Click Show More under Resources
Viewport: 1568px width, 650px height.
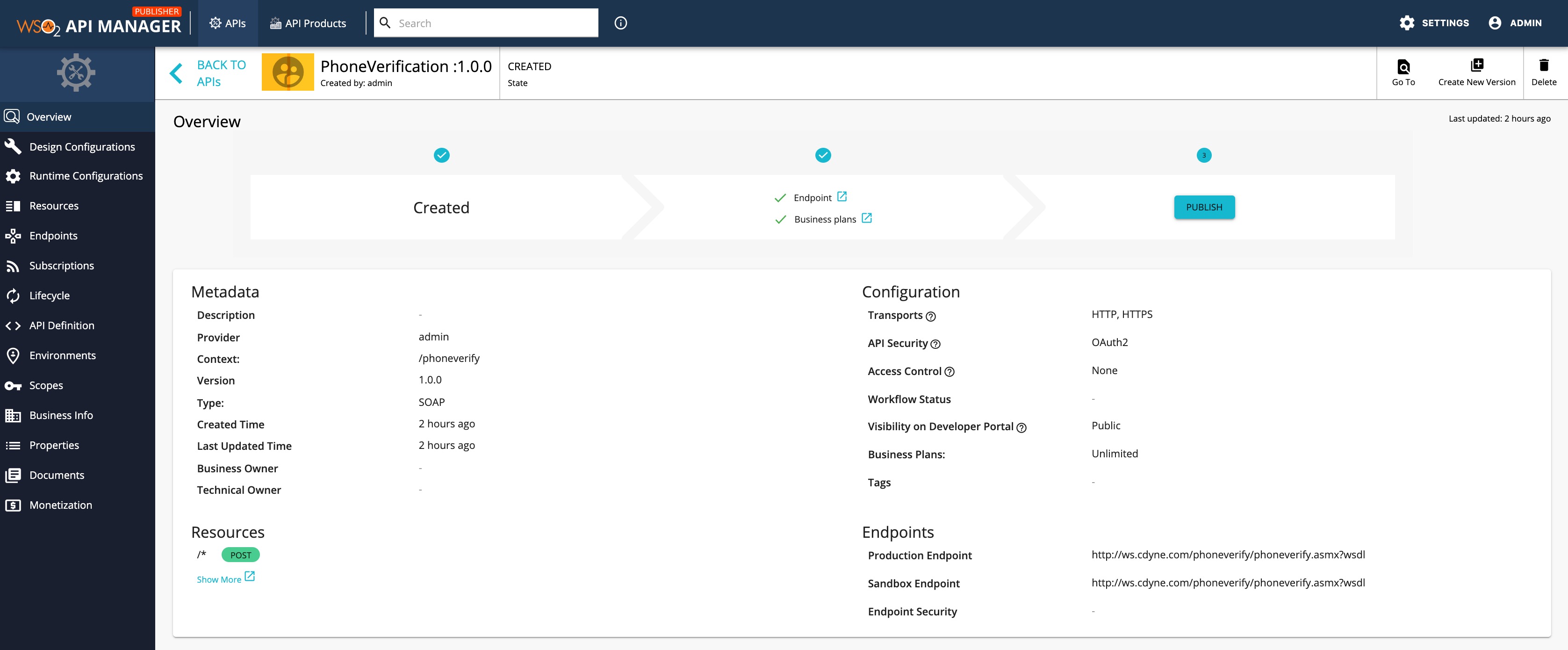point(220,579)
